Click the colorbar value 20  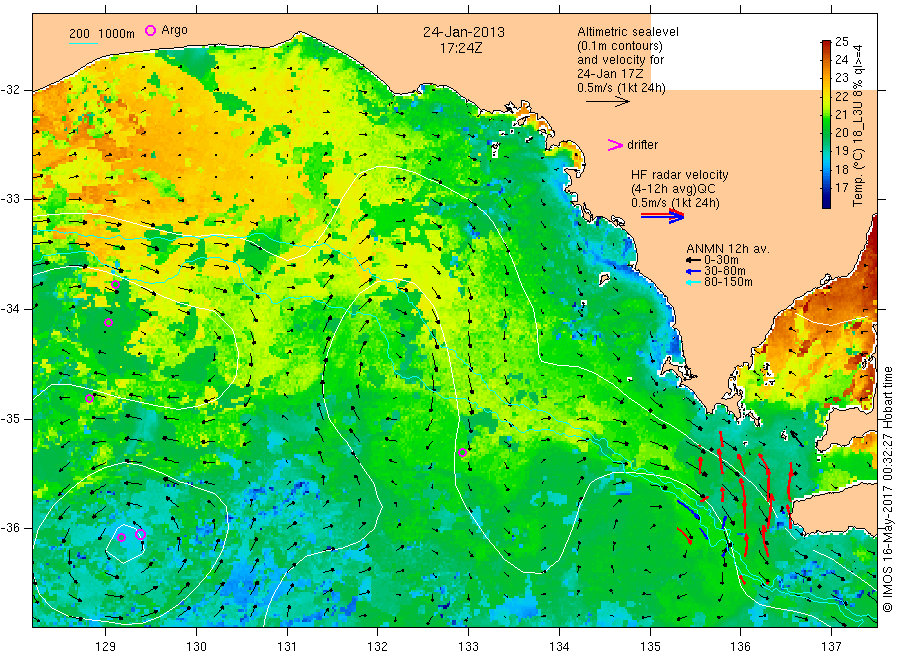(841, 133)
